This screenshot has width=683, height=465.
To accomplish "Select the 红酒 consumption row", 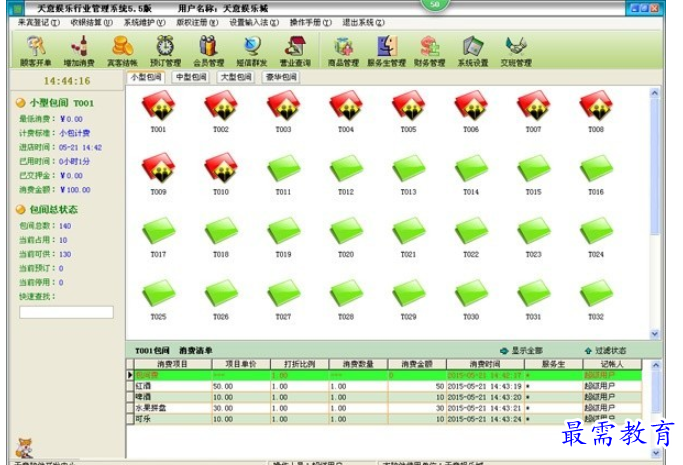I will coord(384,386).
